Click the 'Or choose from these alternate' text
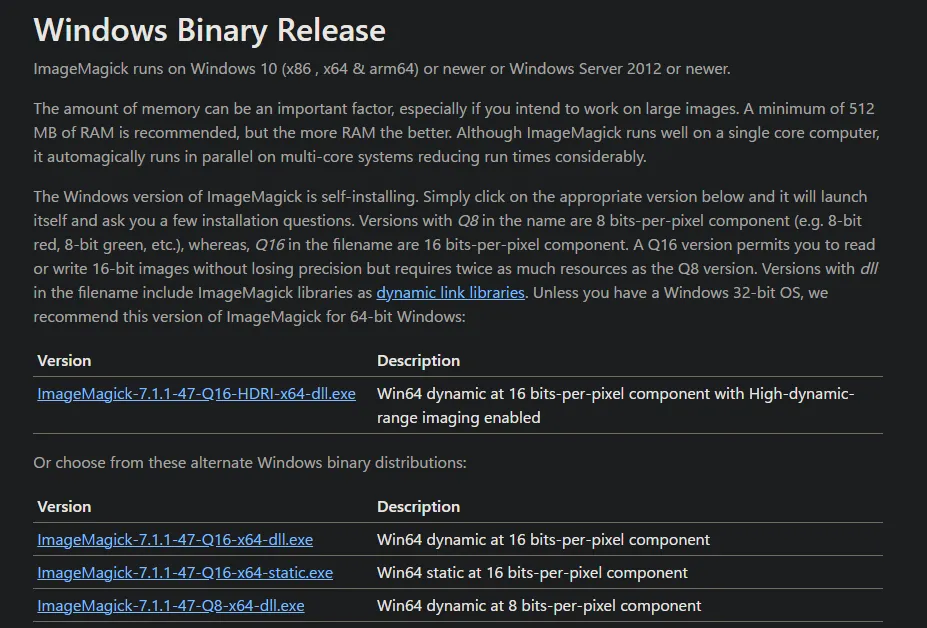The image size is (927, 628). pyautogui.click(x=250, y=463)
